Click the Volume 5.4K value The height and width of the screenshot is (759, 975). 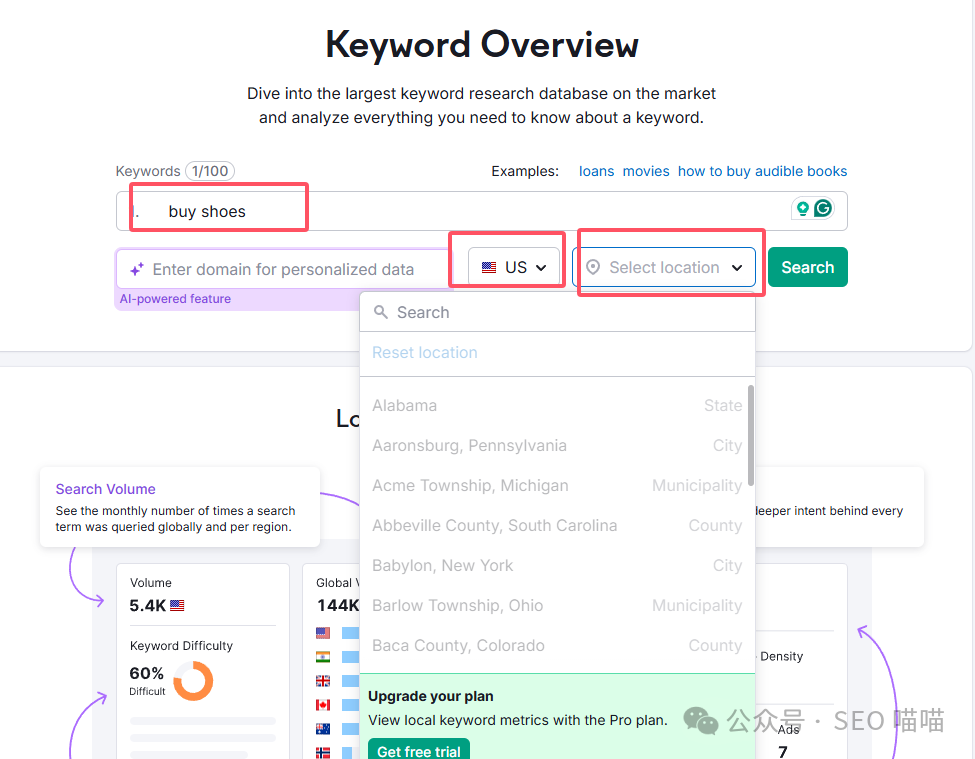pos(148,605)
